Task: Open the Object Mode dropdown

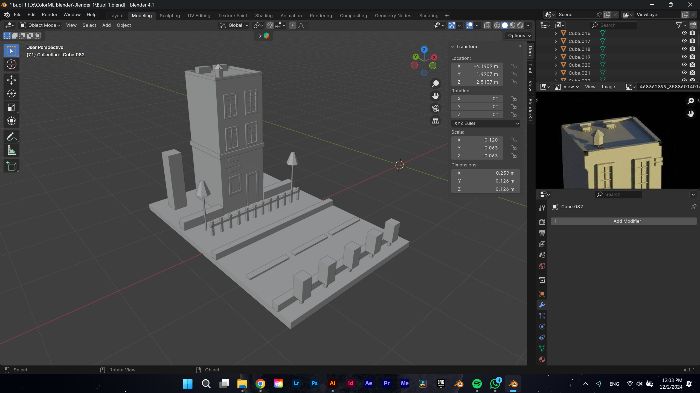Action: [x=40, y=25]
